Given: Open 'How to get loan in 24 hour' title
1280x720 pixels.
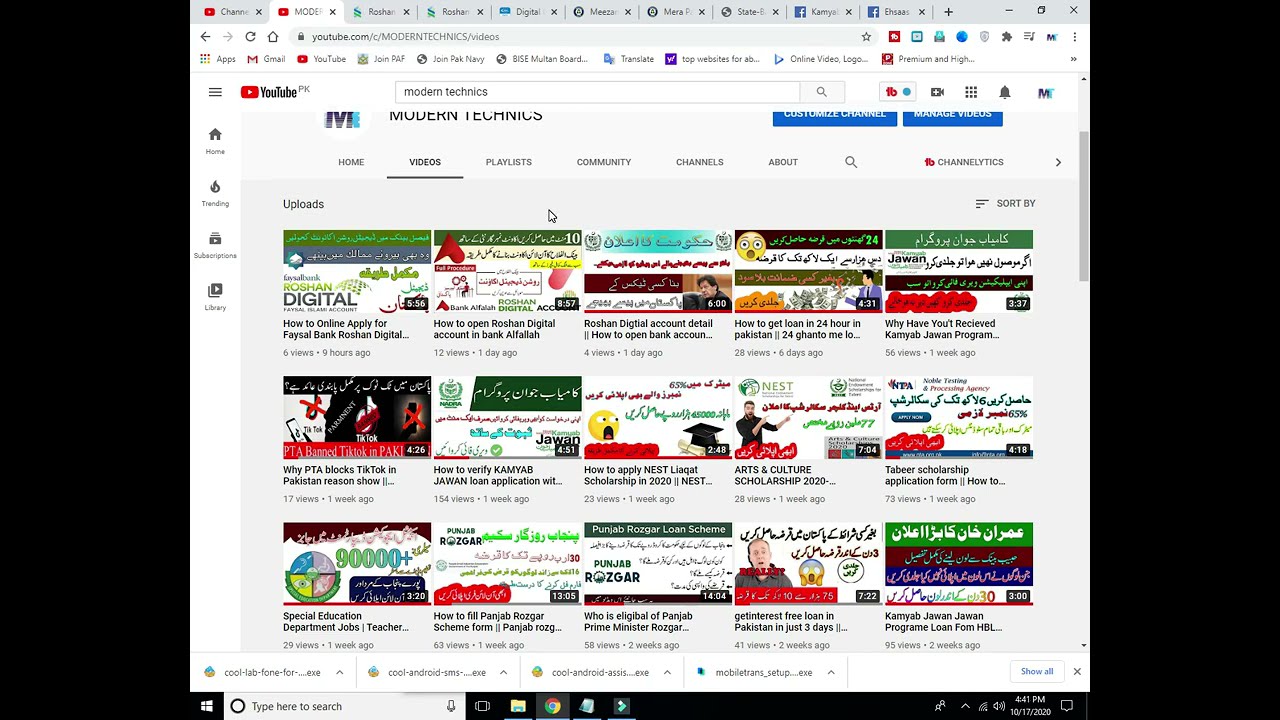Looking at the screenshot, I should 798,329.
